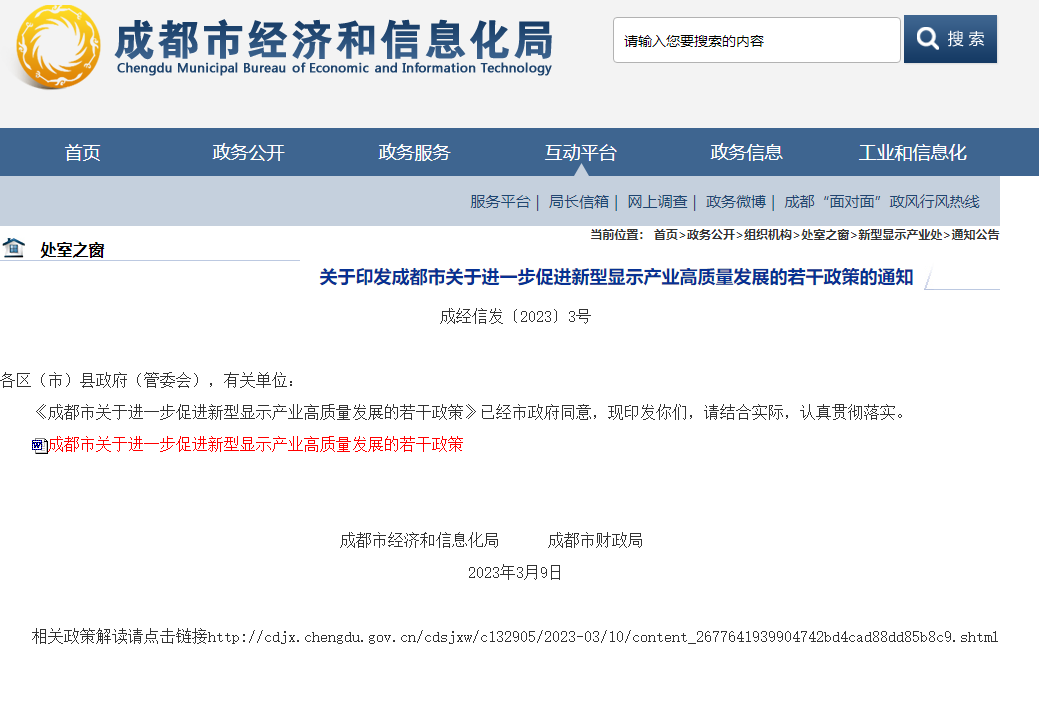Click the 处室之窗 building icon

pyautogui.click(x=14, y=248)
